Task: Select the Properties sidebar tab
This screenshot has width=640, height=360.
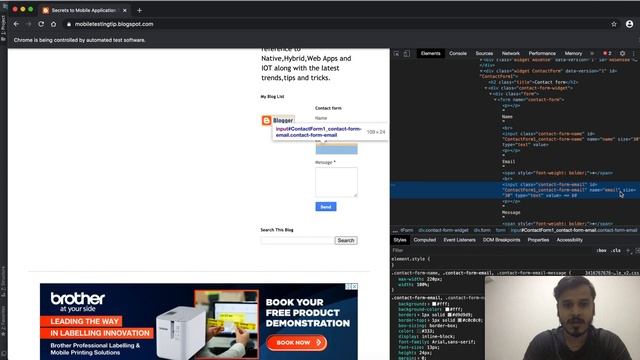Action: click(x=538, y=240)
